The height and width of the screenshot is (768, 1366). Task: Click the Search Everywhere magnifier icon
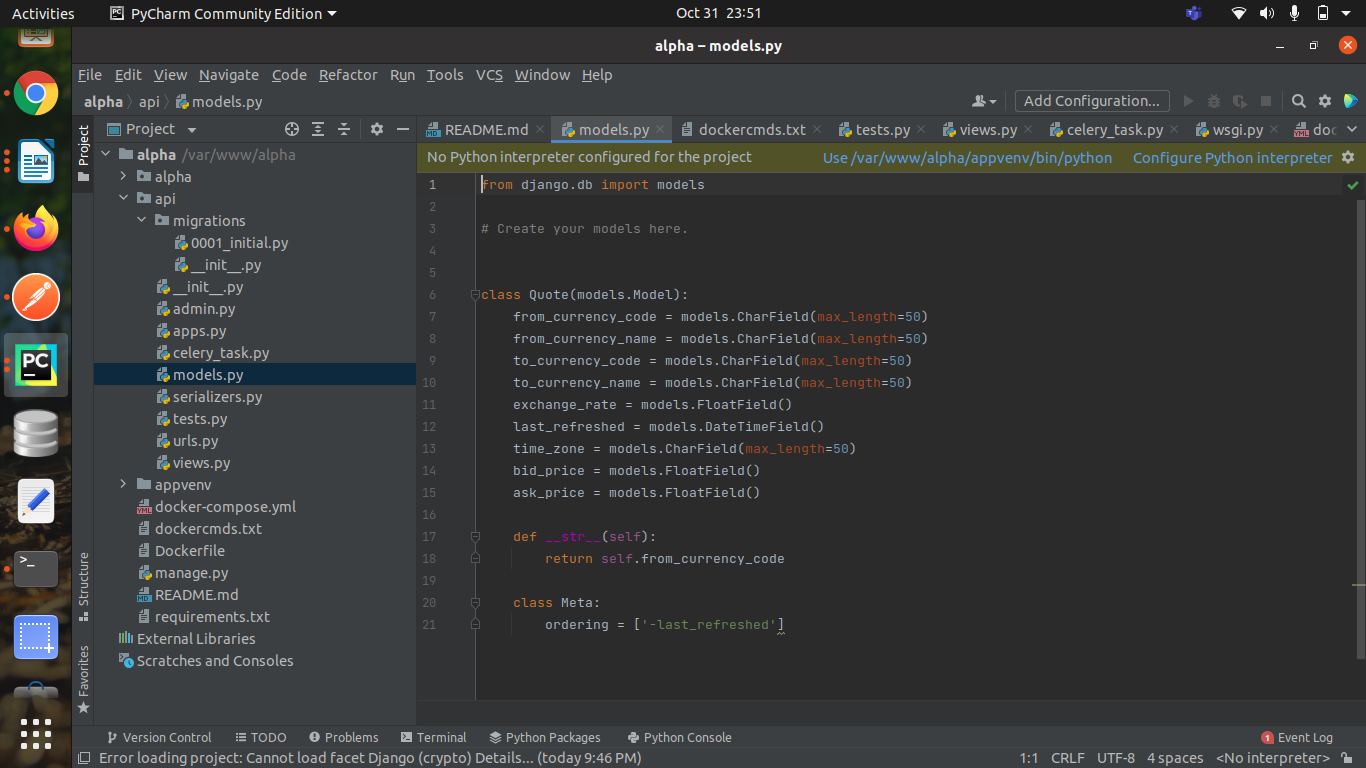(x=1298, y=101)
